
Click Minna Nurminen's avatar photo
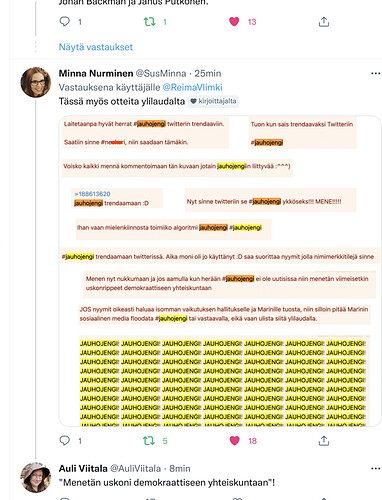pyautogui.click(x=36, y=82)
